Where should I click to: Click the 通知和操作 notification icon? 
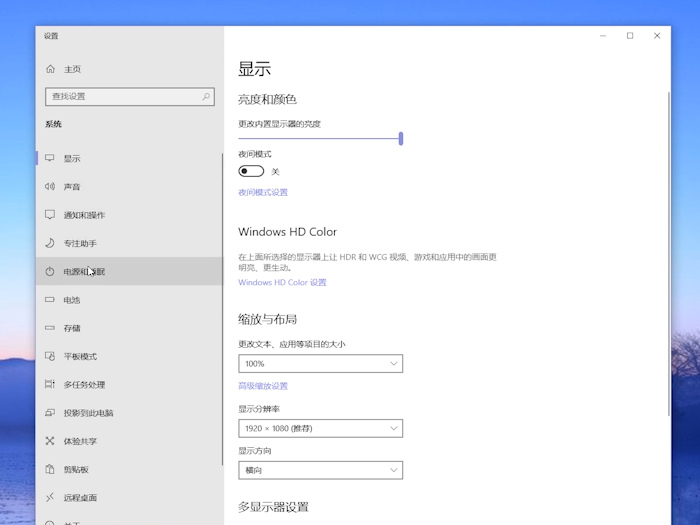[50, 215]
